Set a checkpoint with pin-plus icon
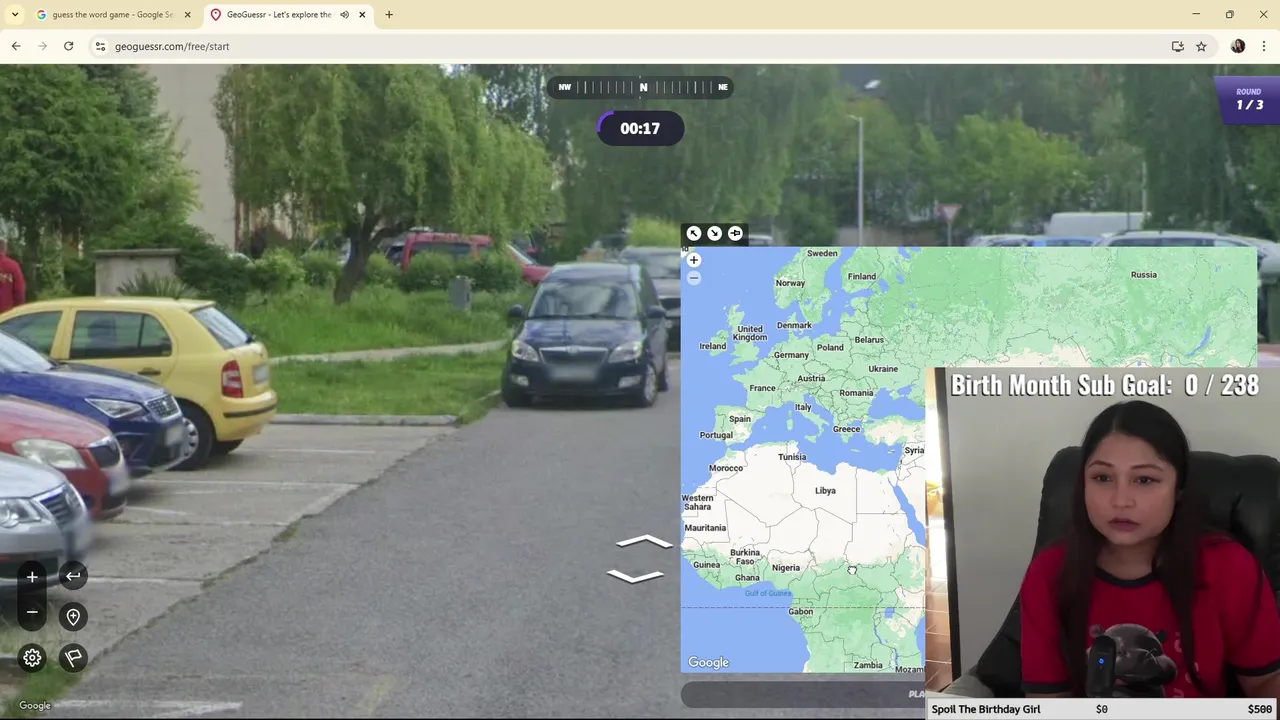Screen dimensions: 1280x720 (73, 617)
